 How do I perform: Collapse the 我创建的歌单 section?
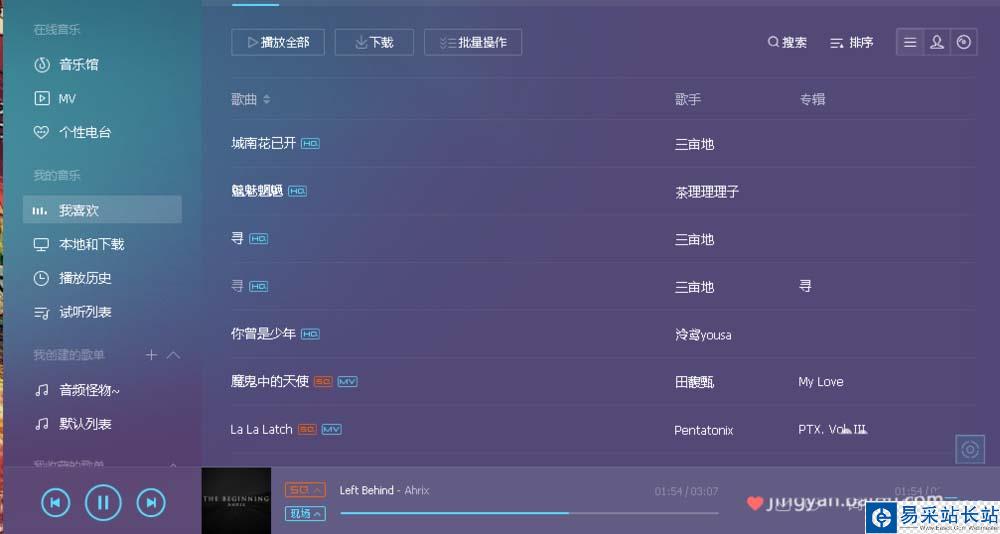tap(173, 355)
